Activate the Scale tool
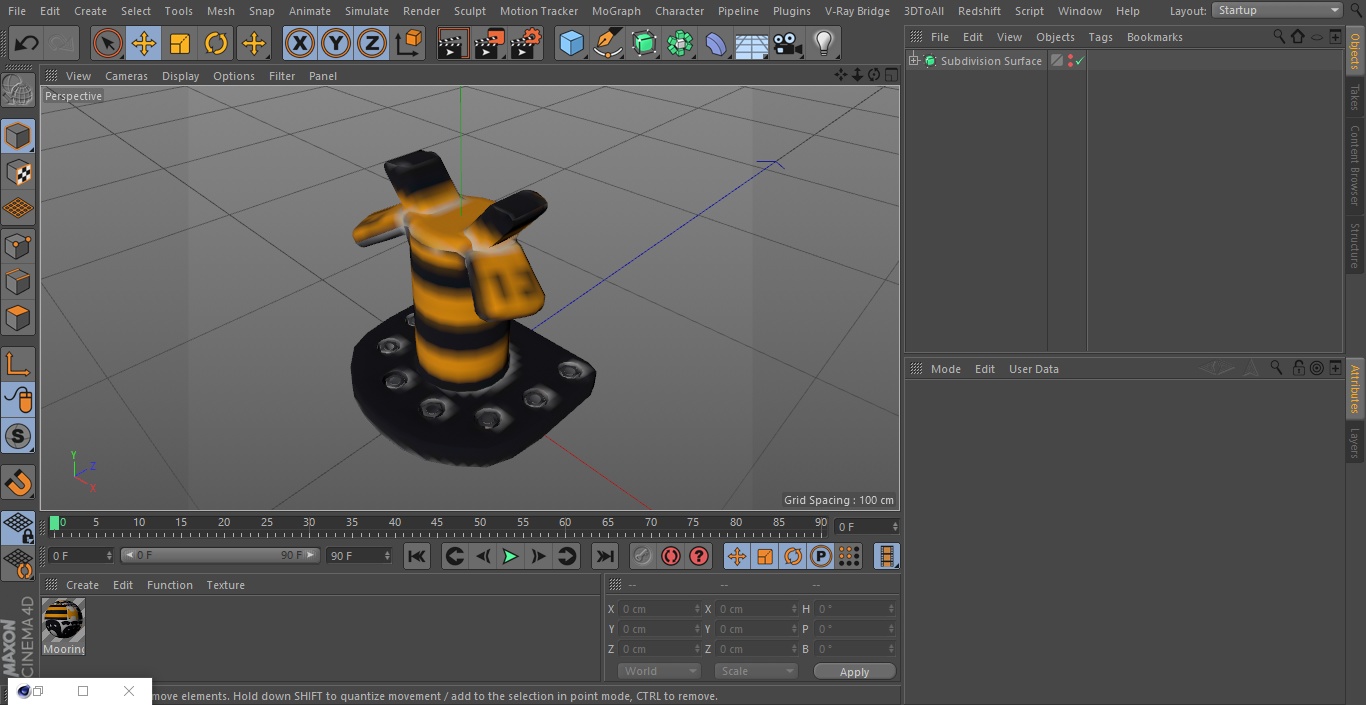Image resolution: width=1366 pixels, height=705 pixels. (x=180, y=43)
